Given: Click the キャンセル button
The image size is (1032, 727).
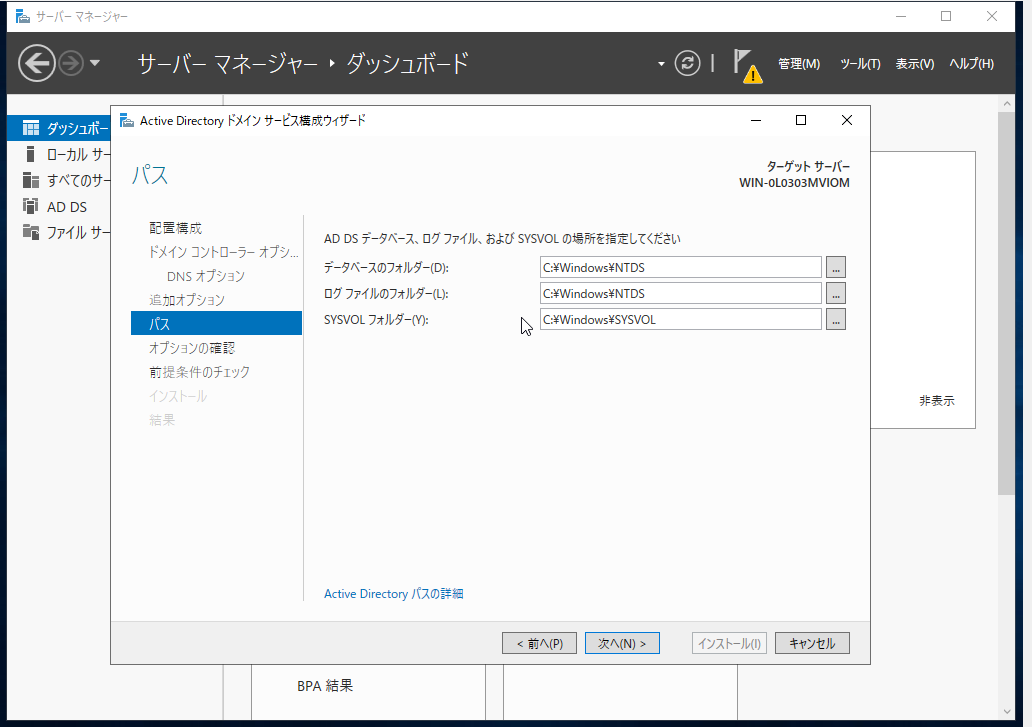Looking at the screenshot, I should point(812,643).
